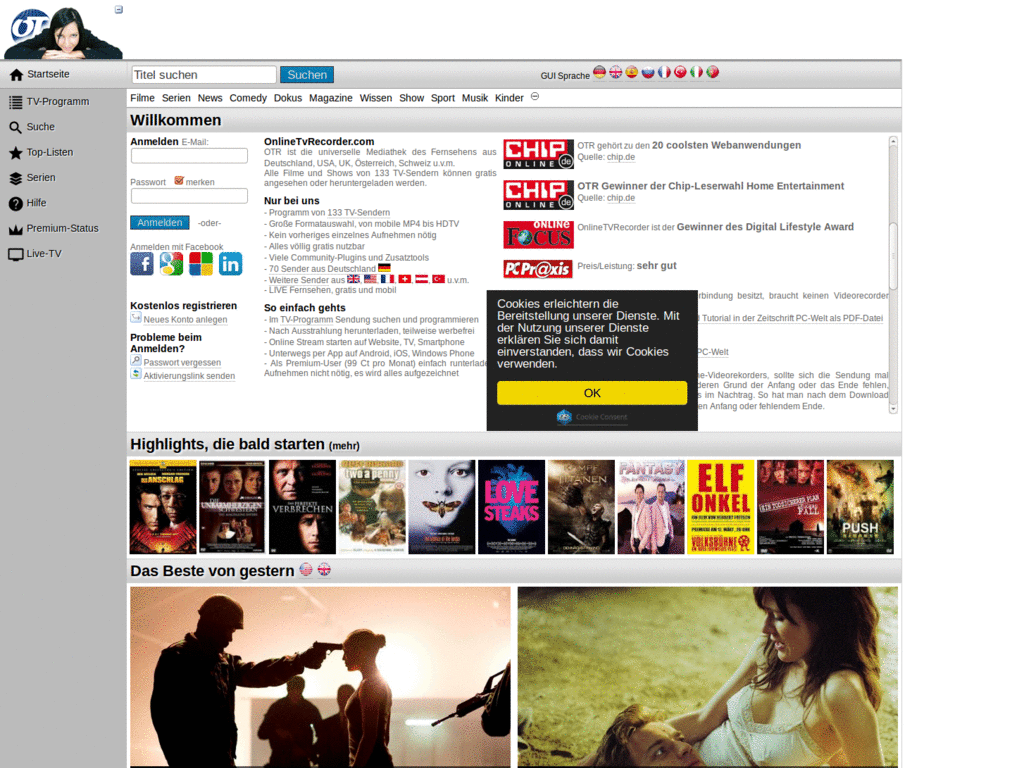Log in with the Facebook icon
This screenshot has height=768, width=1024.
pos(142,264)
